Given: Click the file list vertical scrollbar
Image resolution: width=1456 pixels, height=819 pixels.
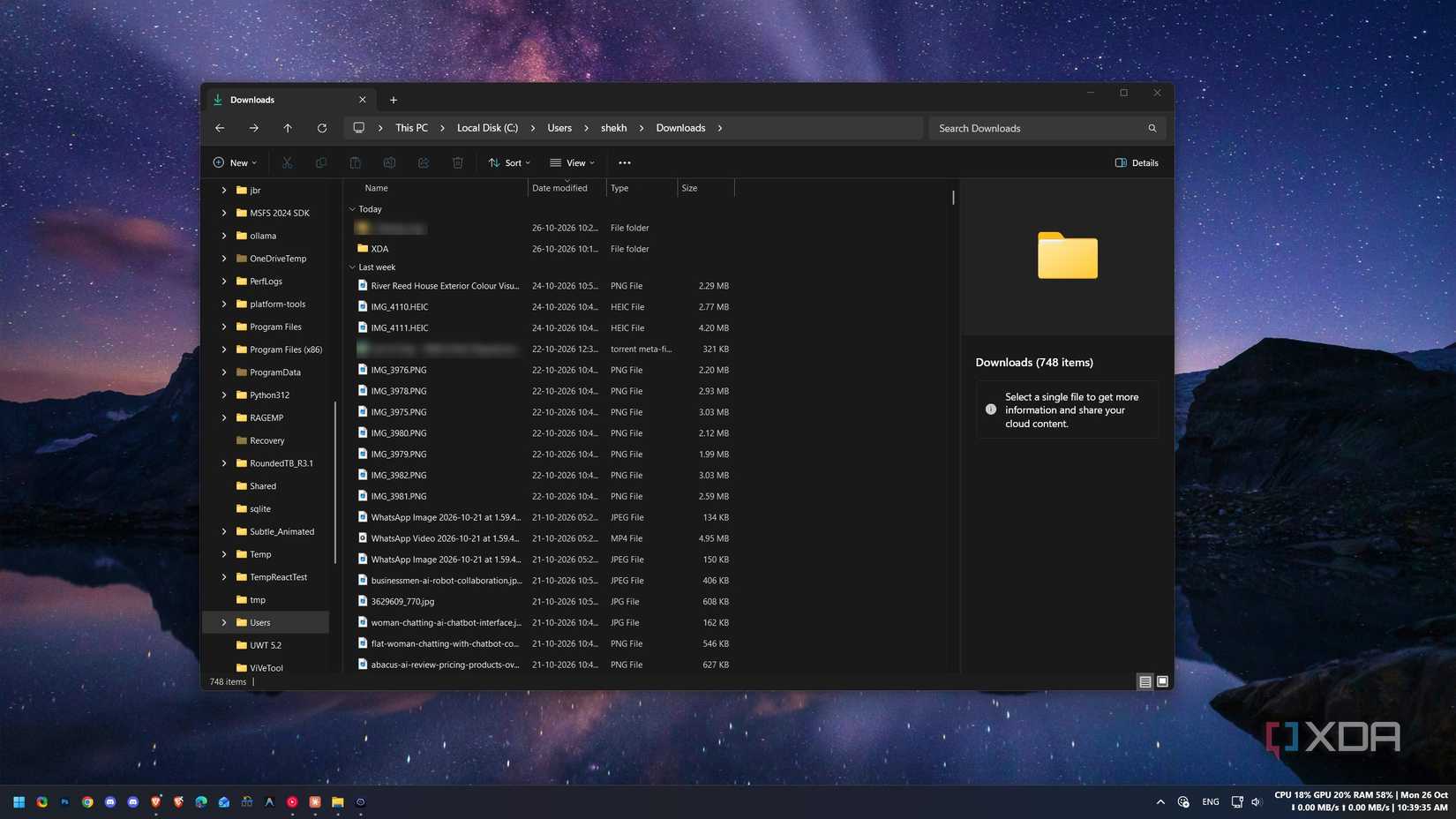Looking at the screenshot, I should (953, 198).
